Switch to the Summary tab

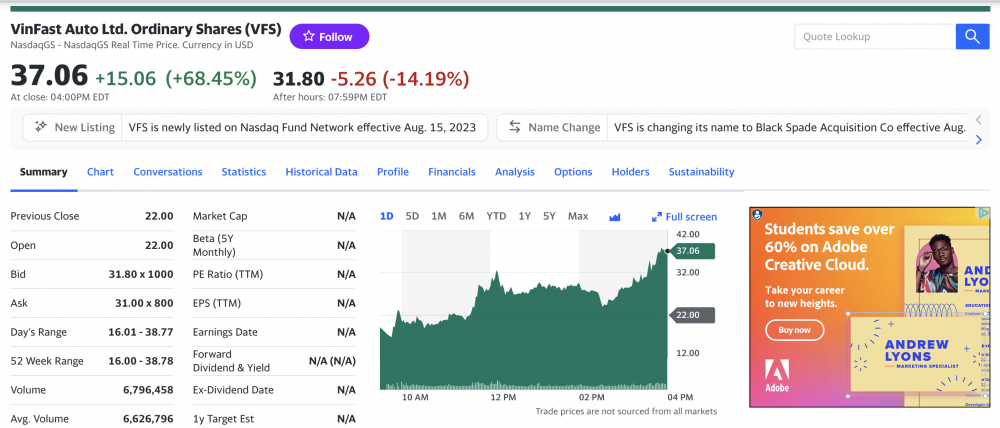pos(43,172)
